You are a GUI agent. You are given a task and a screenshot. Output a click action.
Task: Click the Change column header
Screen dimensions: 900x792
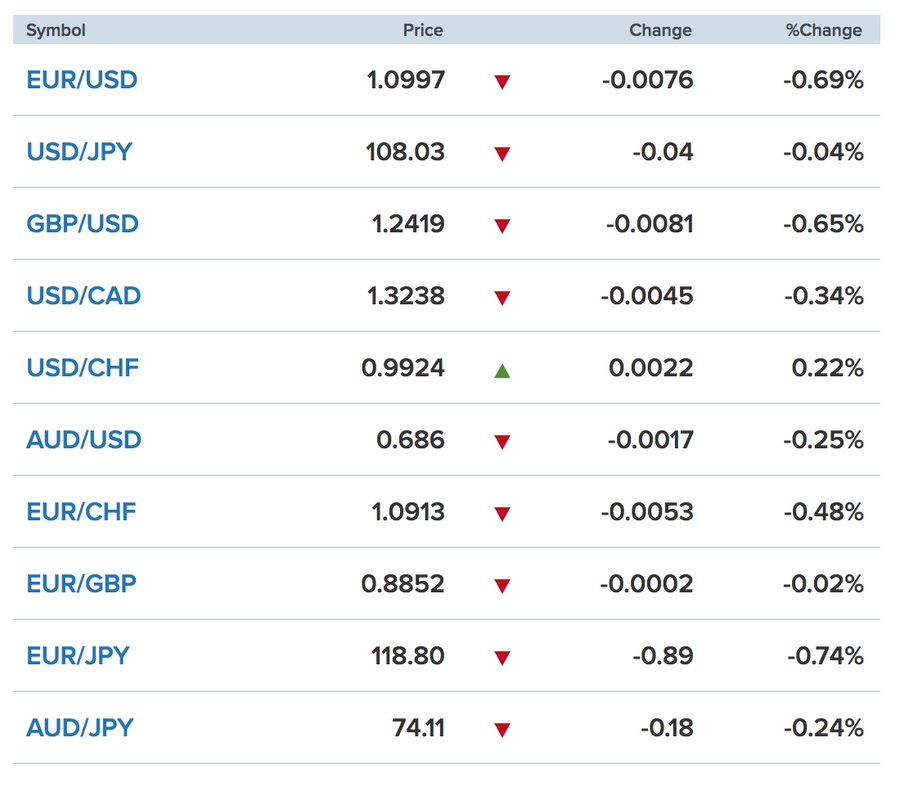[660, 30]
